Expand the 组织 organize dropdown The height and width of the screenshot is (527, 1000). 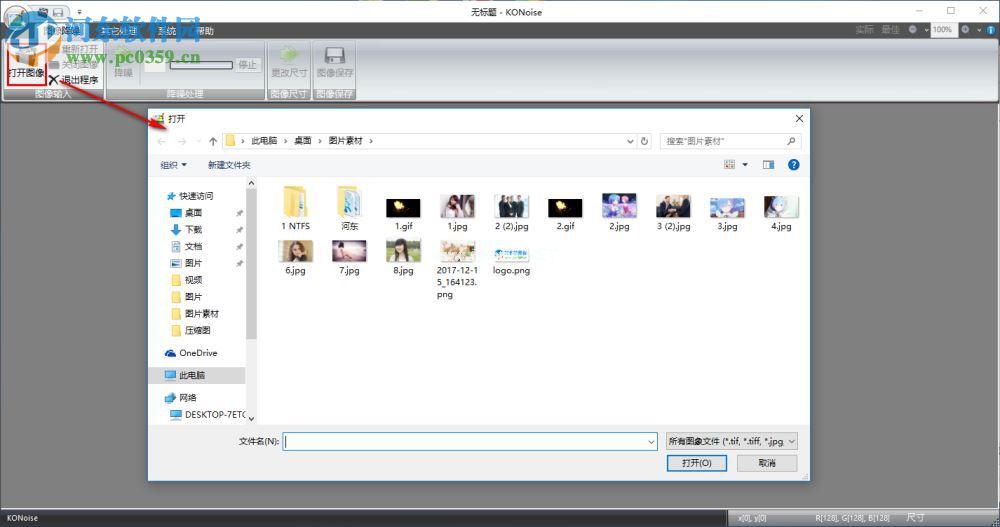tap(173, 165)
